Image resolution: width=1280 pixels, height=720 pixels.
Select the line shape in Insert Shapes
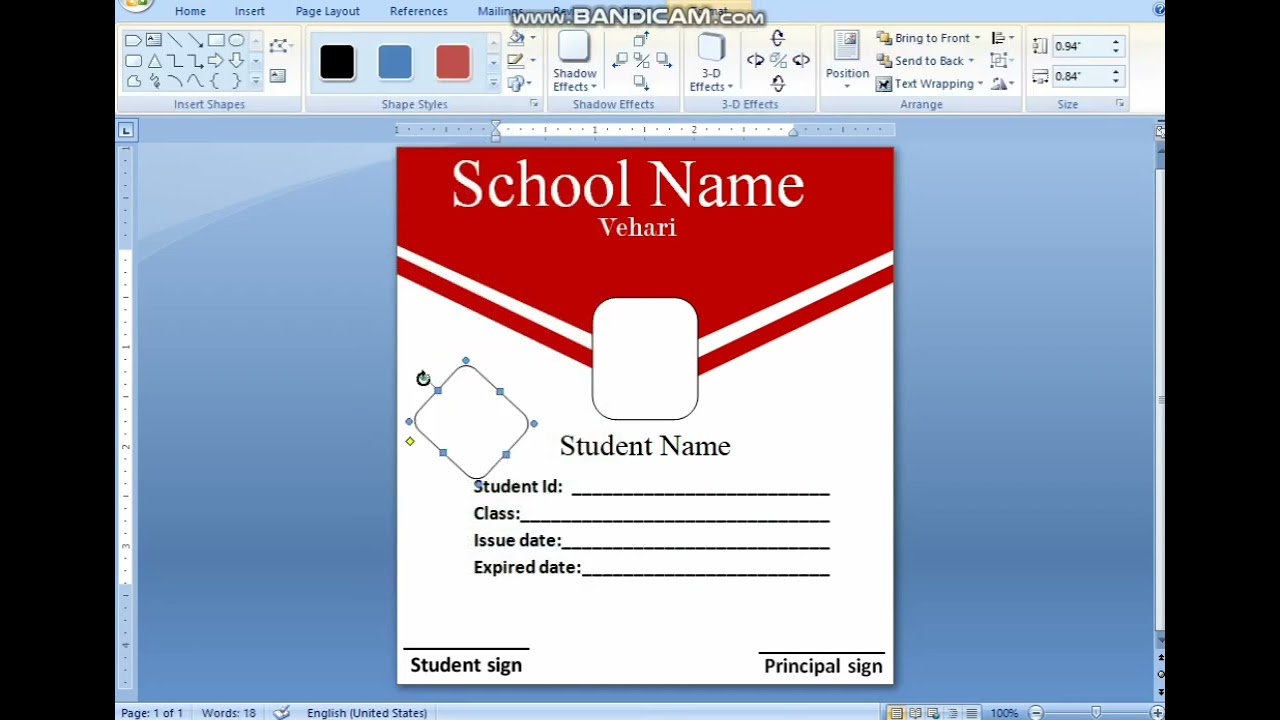click(x=175, y=40)
